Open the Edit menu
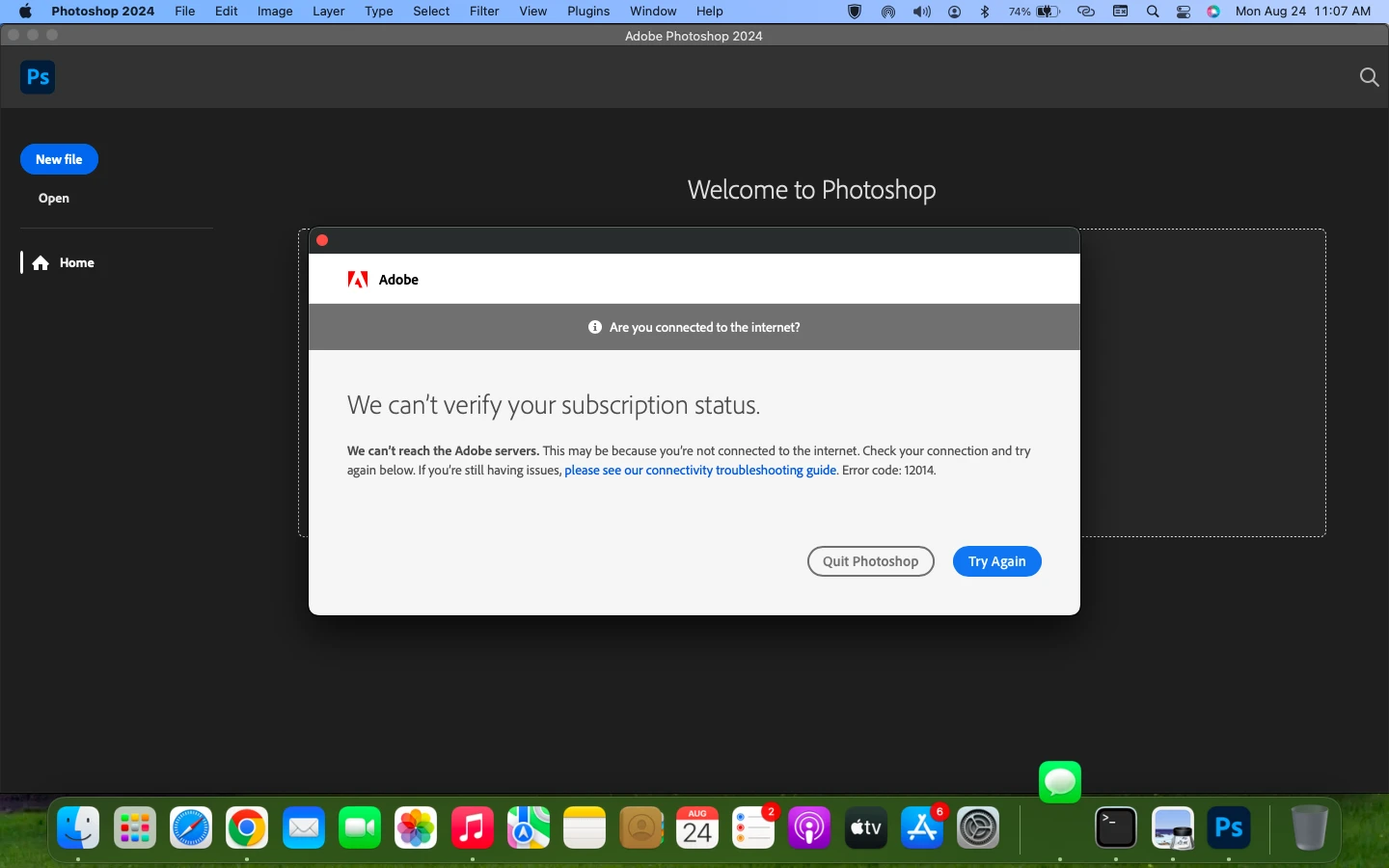The height and width of the screenshot is (868, 1389). click(227, 12)
